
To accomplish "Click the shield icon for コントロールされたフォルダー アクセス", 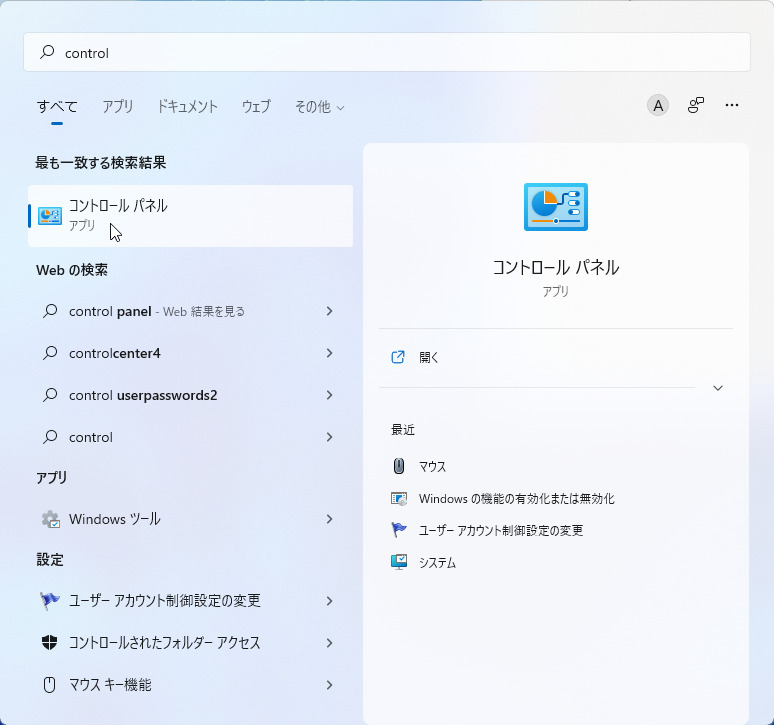I will point(49,643).
